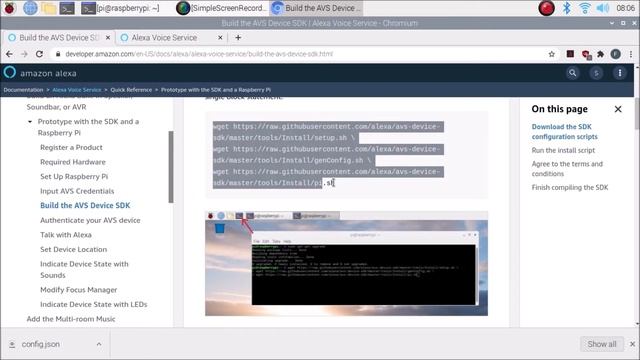The image size is (640, 360).
Task: Click the sidebar navigation scrollbar
Action: 171,167
